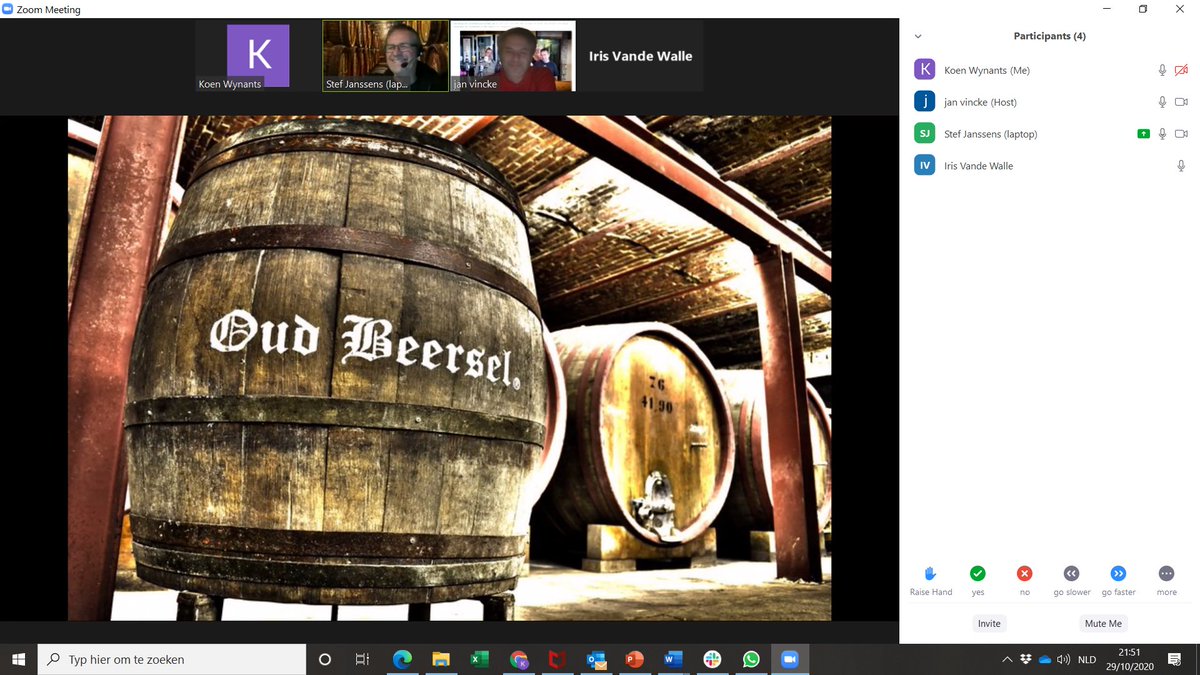The image size is (1200, 675).
Task: Click the Windows search box
Action: pyautogui.click(x=172, y=659)
